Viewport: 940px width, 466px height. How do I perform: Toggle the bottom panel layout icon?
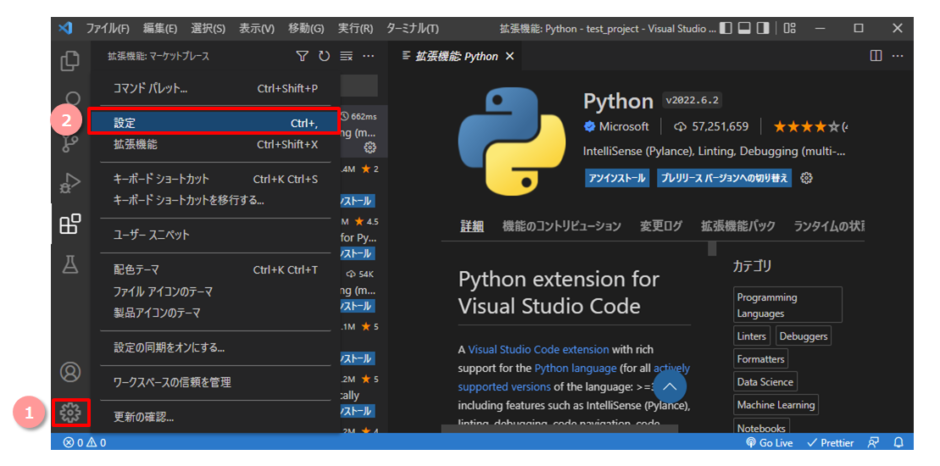[745, 28]
